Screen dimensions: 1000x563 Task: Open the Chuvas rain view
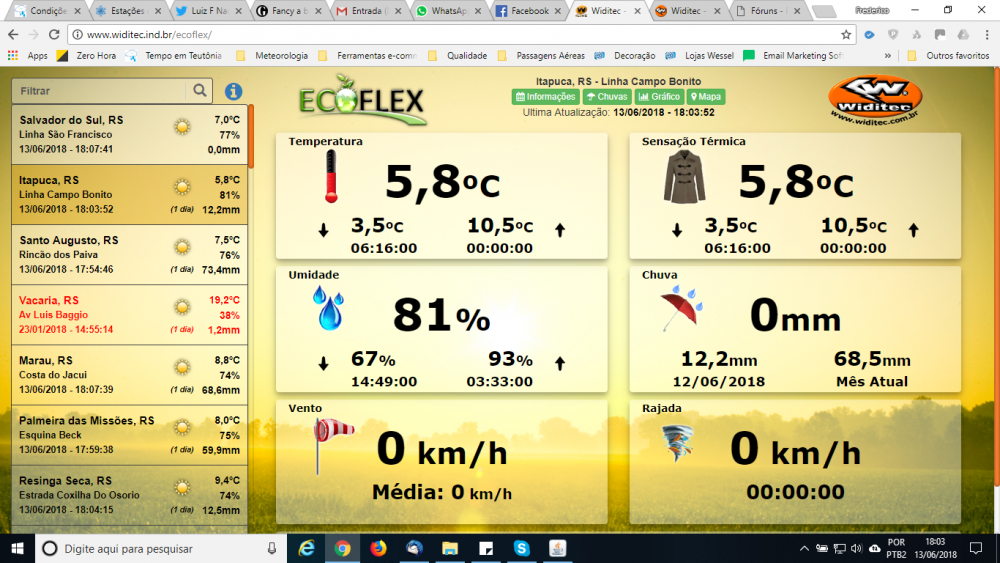pos(607,97)
